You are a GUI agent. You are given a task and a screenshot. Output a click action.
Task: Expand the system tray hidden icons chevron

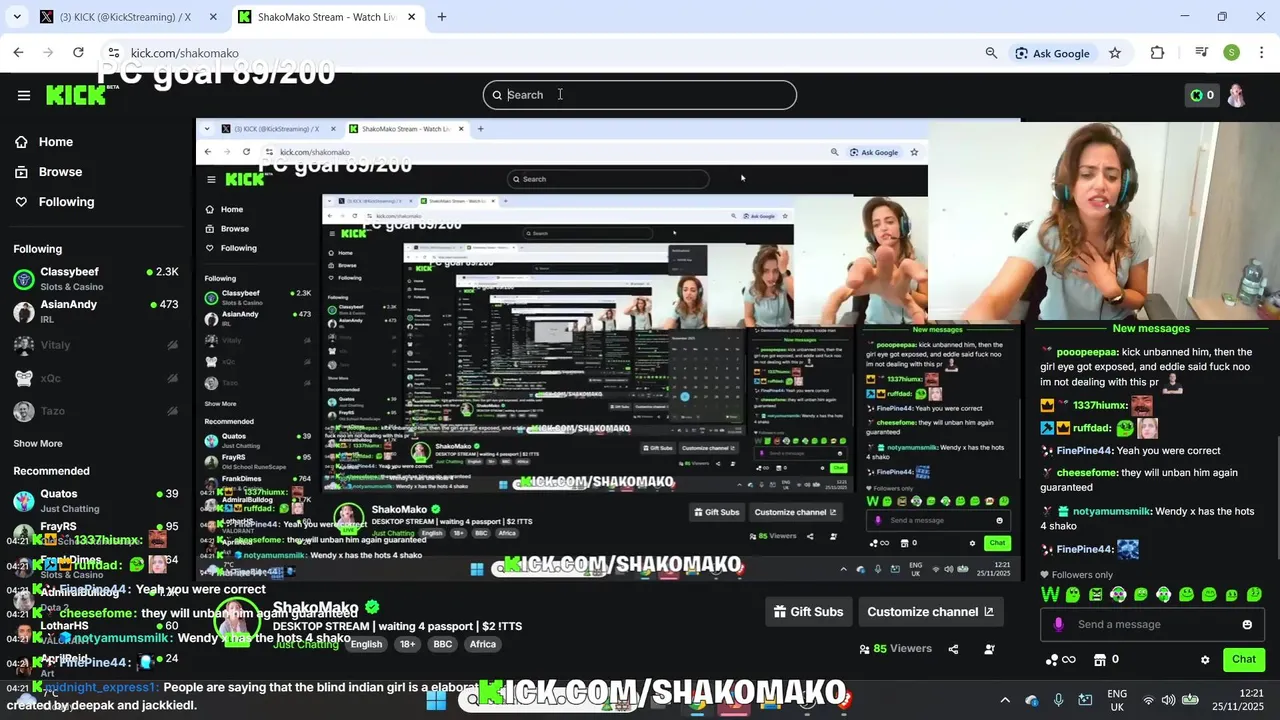[x=1005, y=700]
